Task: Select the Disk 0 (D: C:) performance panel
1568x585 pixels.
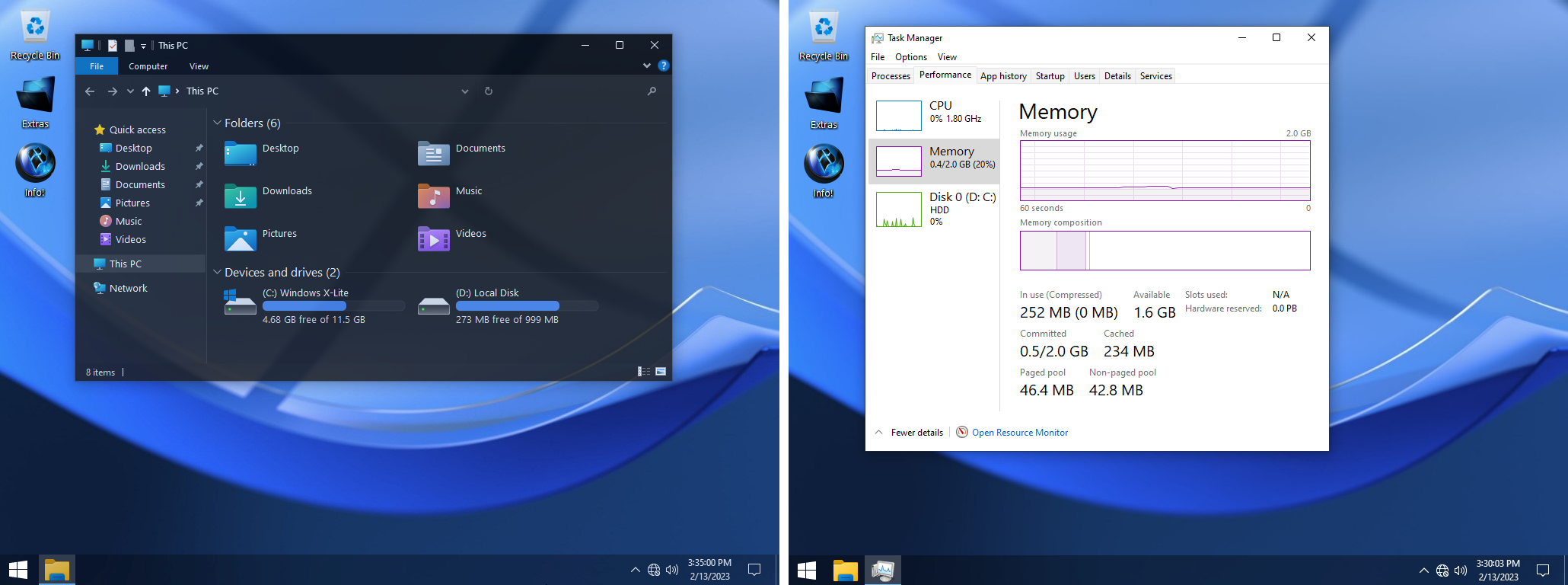Action: click(x=934, y=208)
